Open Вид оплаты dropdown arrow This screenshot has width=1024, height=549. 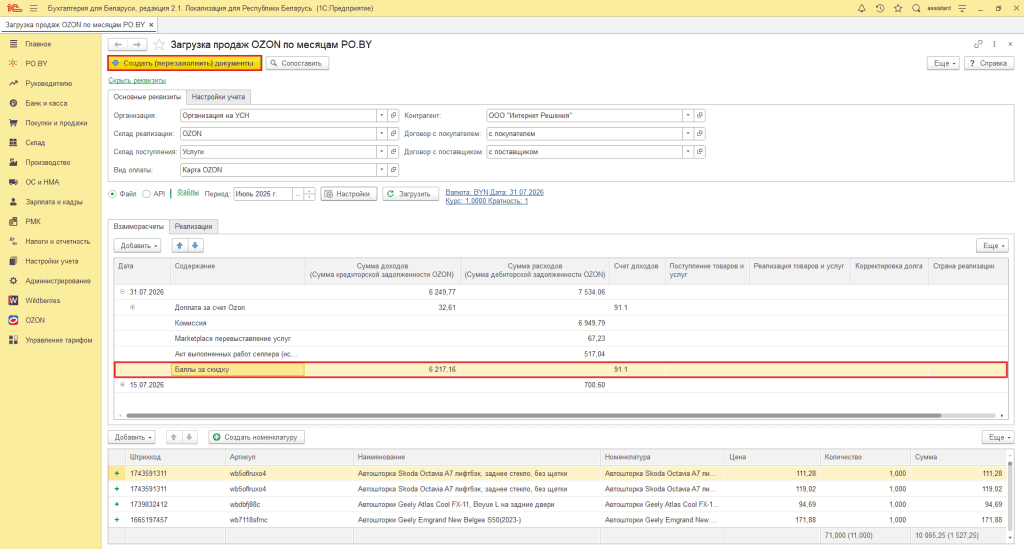pyautogui.click(x=381, y=170)
